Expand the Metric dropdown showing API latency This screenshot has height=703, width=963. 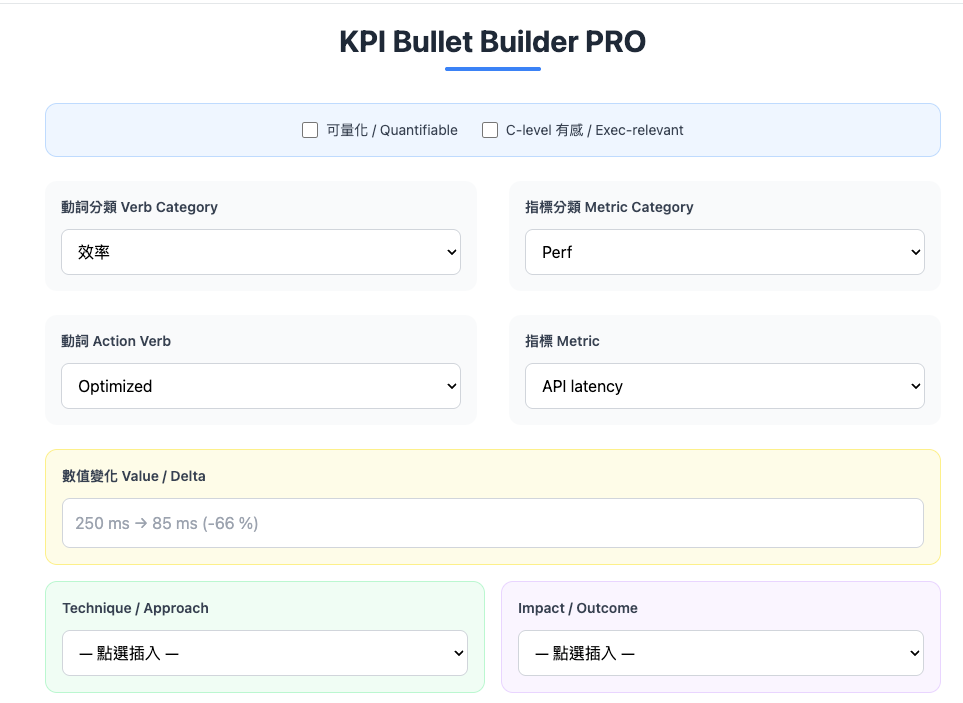coord(725,386)
